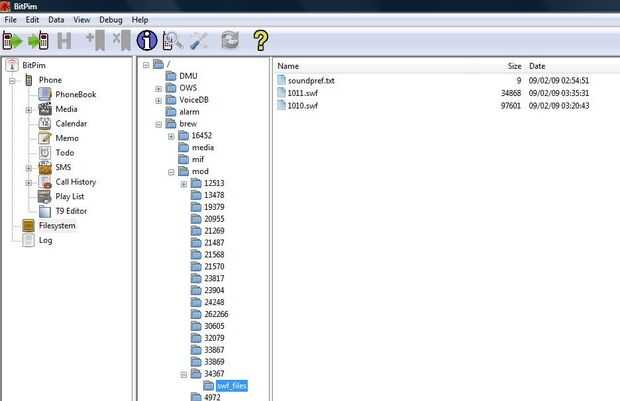Image resolution: width=620 pixels, height=401 pixels.
Task: Click the Delete bookmark-style toolbar icon
Action: (121, 40)
